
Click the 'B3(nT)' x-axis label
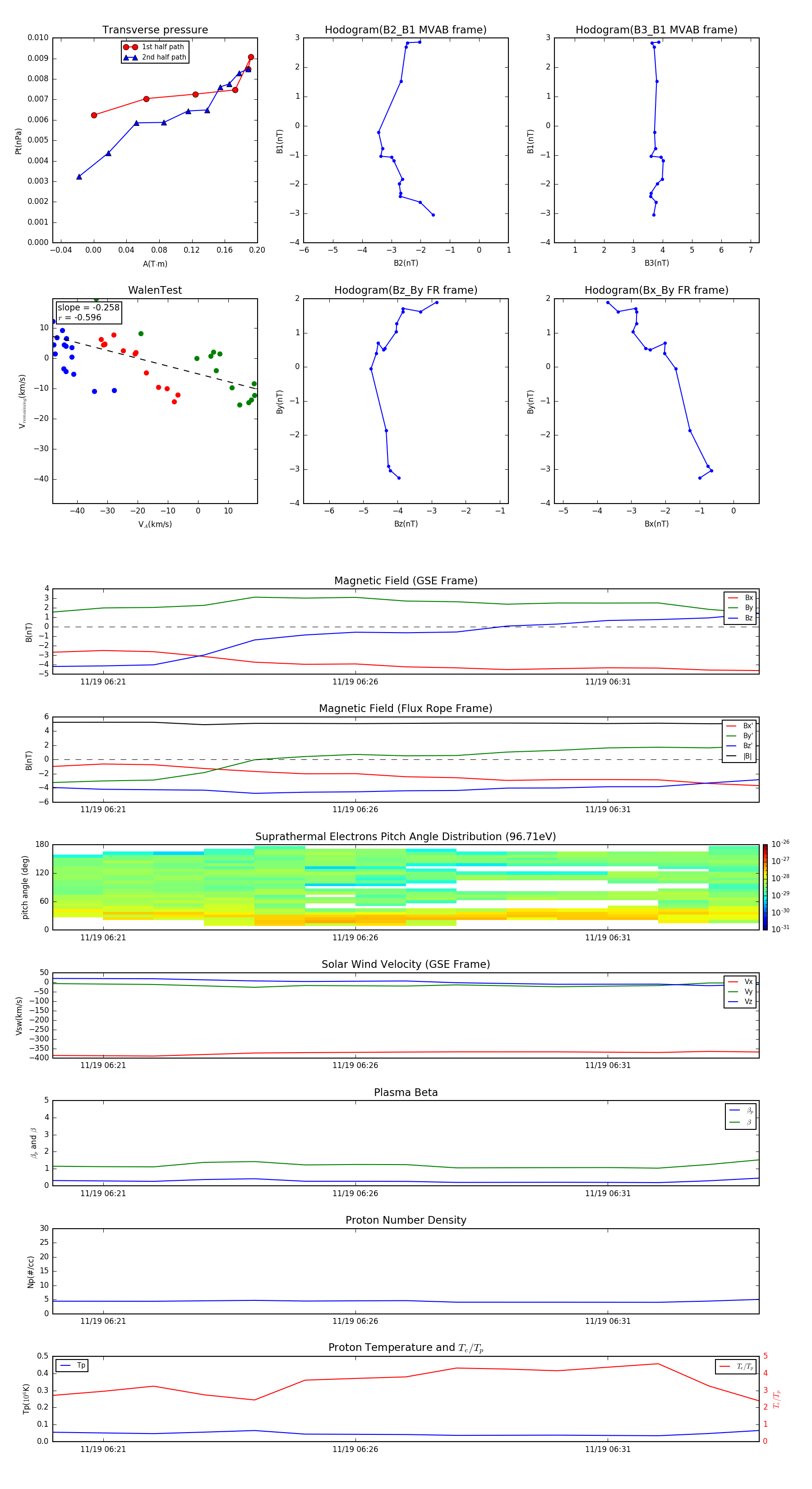click(656, 263)
